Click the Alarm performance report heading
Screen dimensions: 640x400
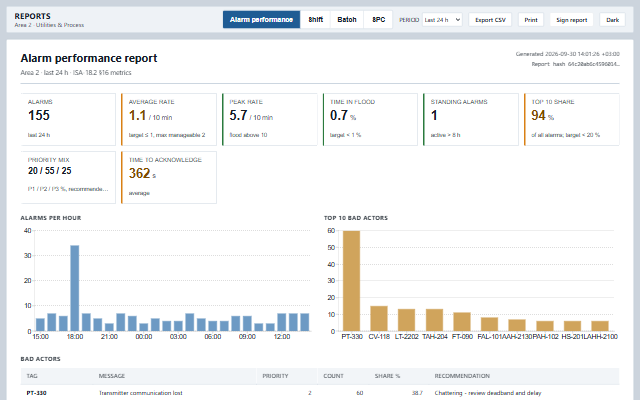click(89, 58)
